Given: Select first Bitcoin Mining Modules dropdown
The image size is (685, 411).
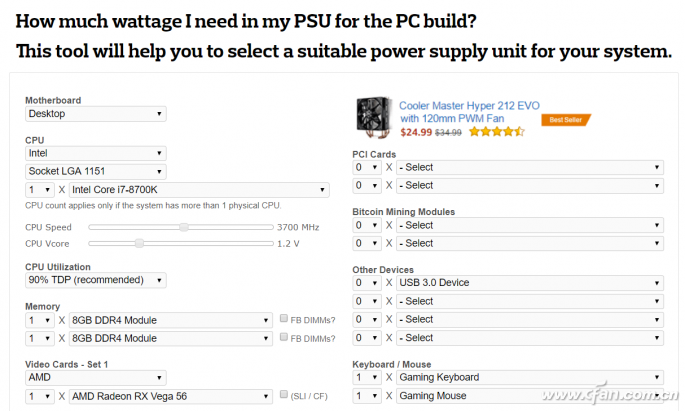Looking at the screenshot, I should click(x=530, y=226).
